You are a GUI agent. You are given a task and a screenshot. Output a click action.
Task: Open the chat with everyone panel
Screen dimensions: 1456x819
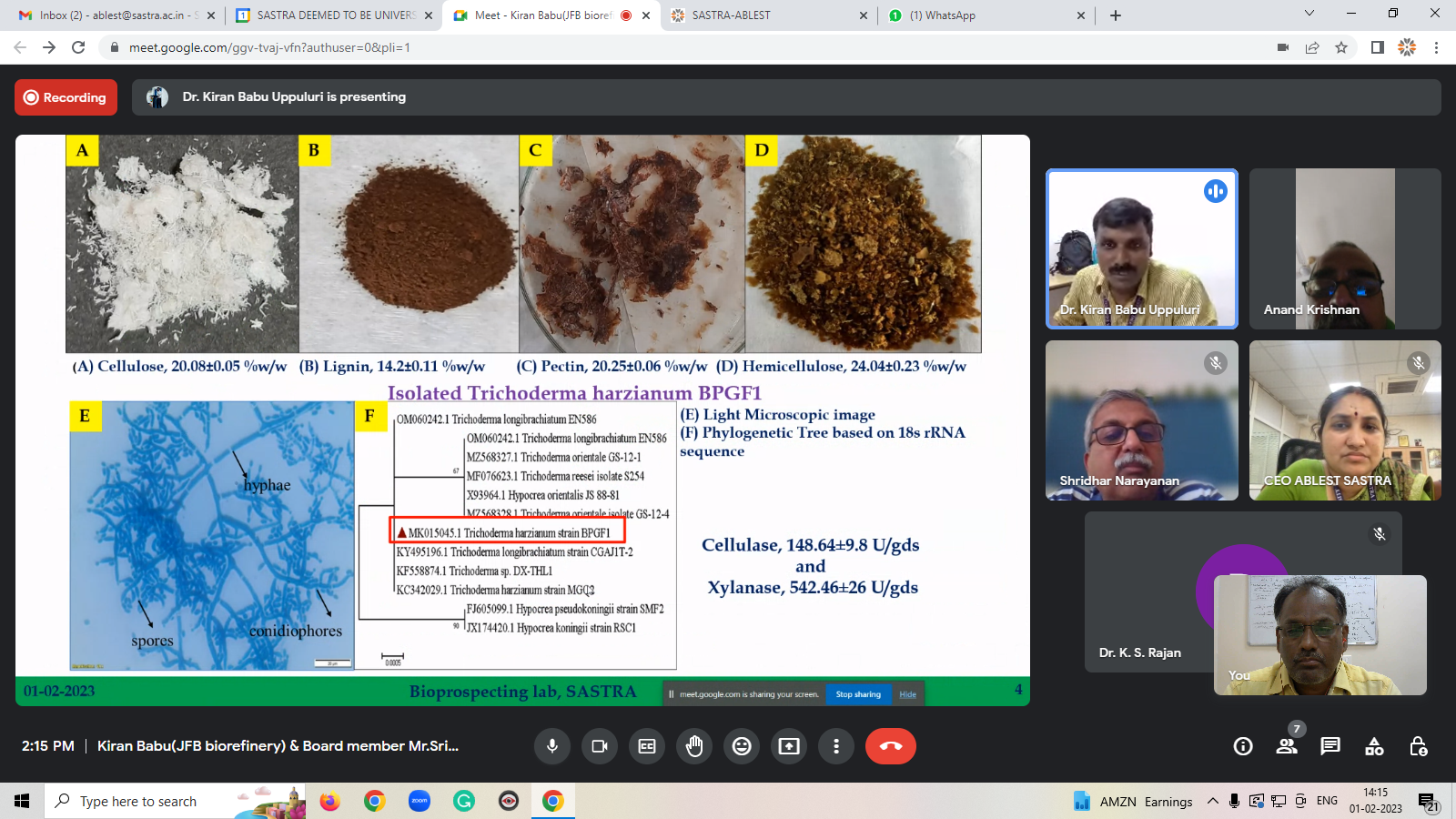coord(1330,746)
